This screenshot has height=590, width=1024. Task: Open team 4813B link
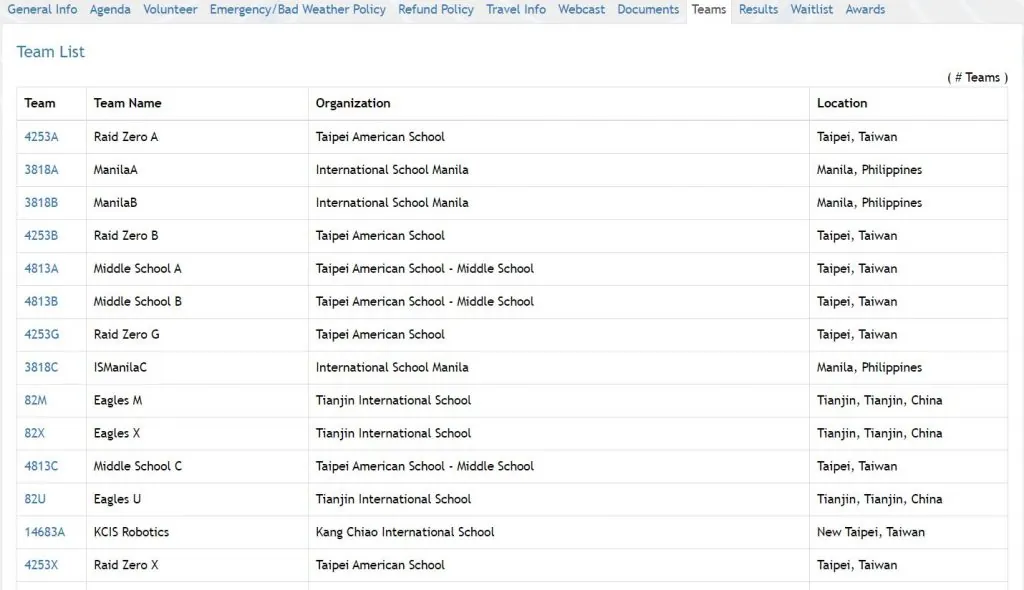tap(41, 301)
